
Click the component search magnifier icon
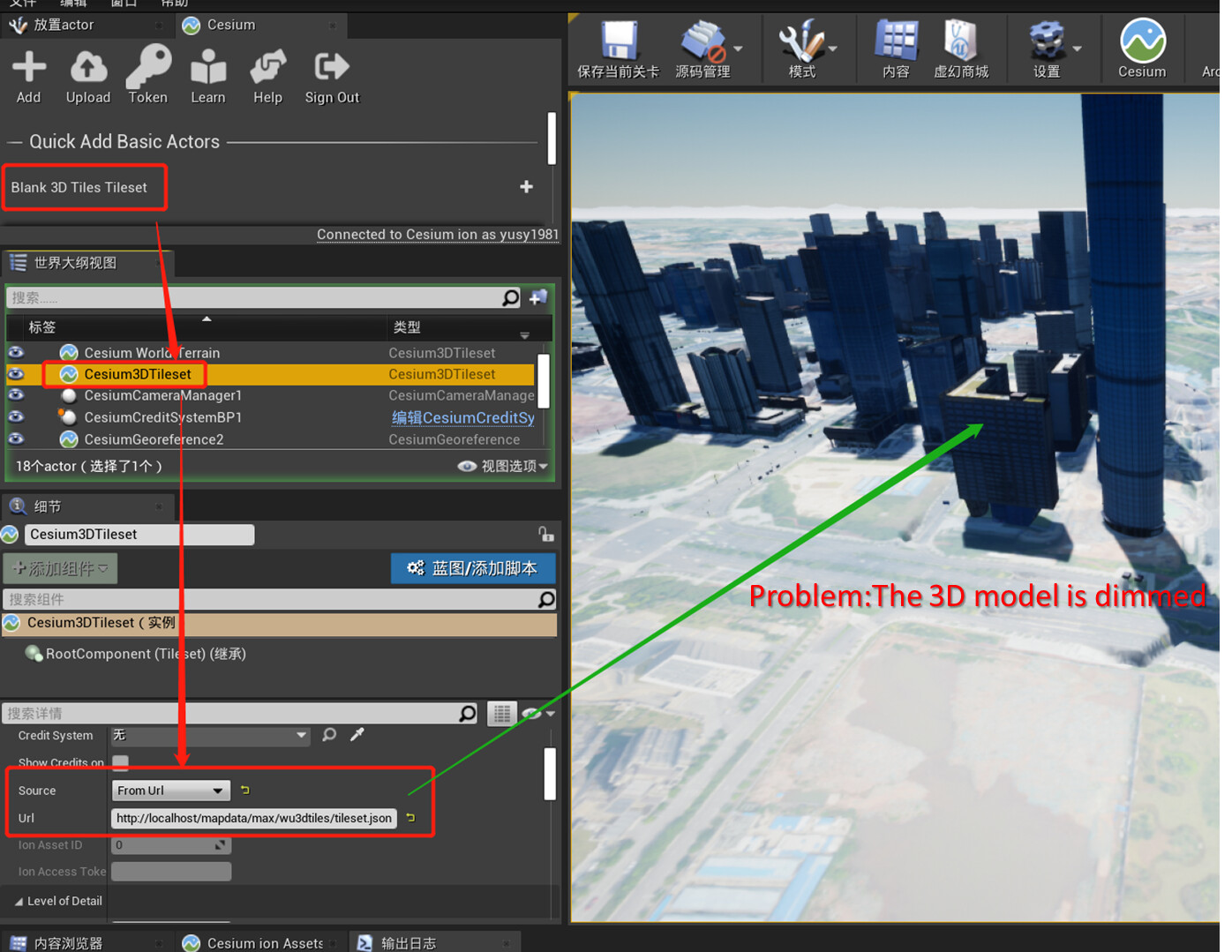546,600
